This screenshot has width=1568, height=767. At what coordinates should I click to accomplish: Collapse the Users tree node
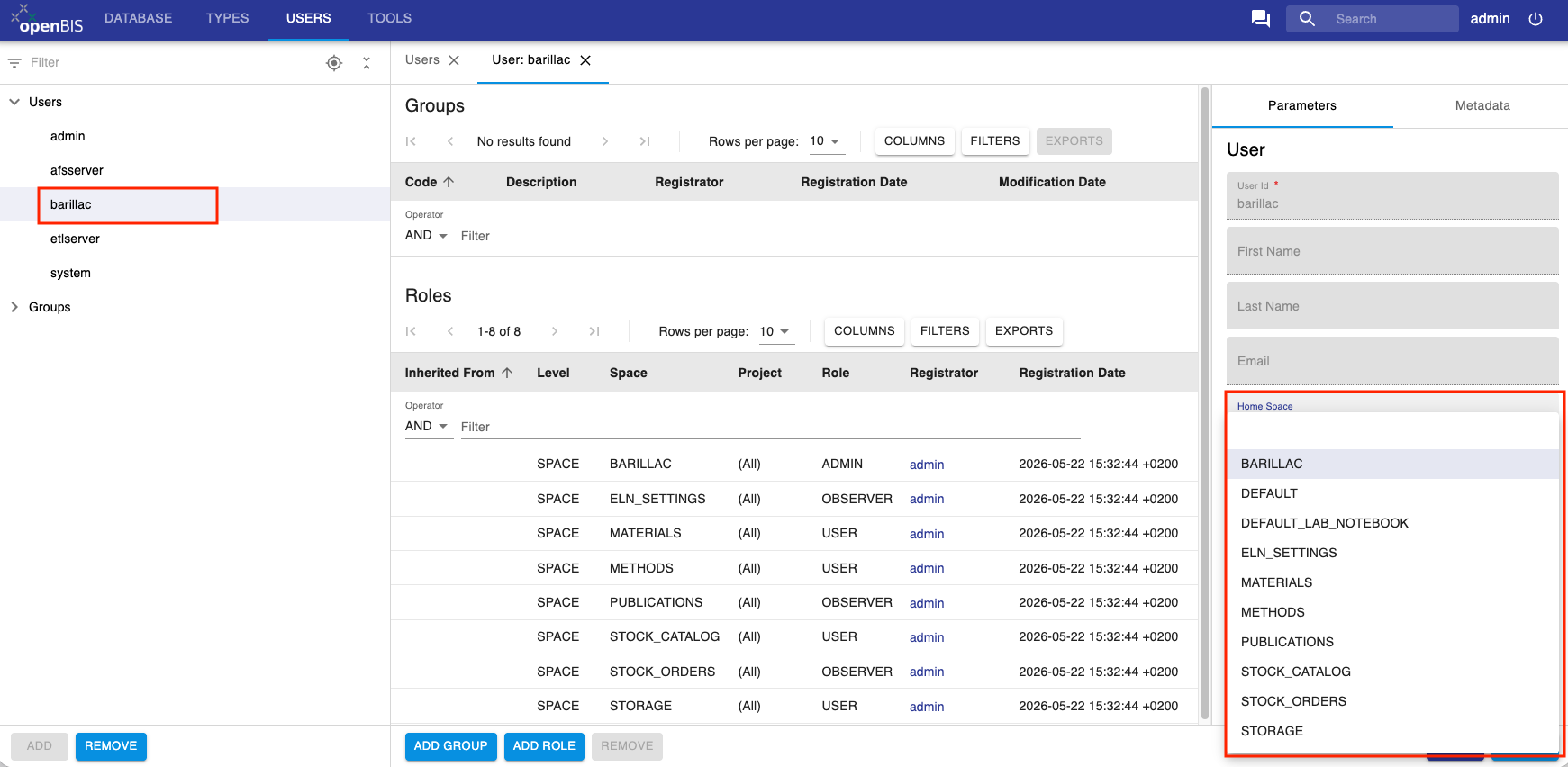click(14, 102)
